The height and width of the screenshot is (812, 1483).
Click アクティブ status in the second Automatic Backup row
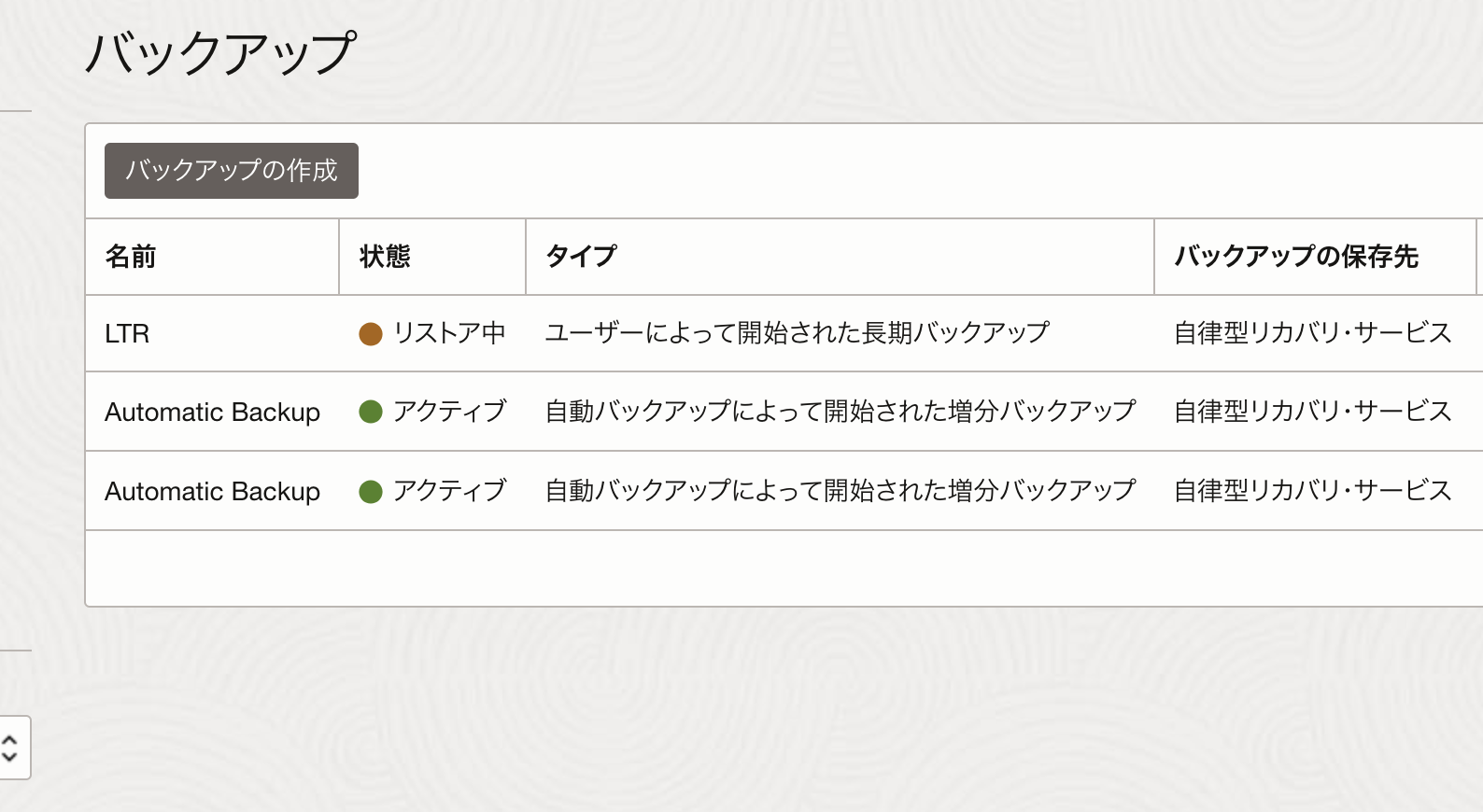pyautogui.click(x=449, y=491)
